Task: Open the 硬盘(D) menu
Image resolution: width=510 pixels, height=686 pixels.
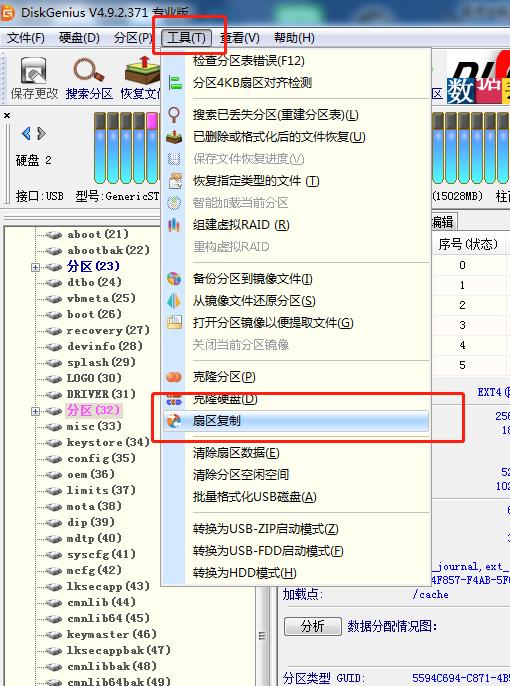Action: pyautogui.click(x=79, y=38)
